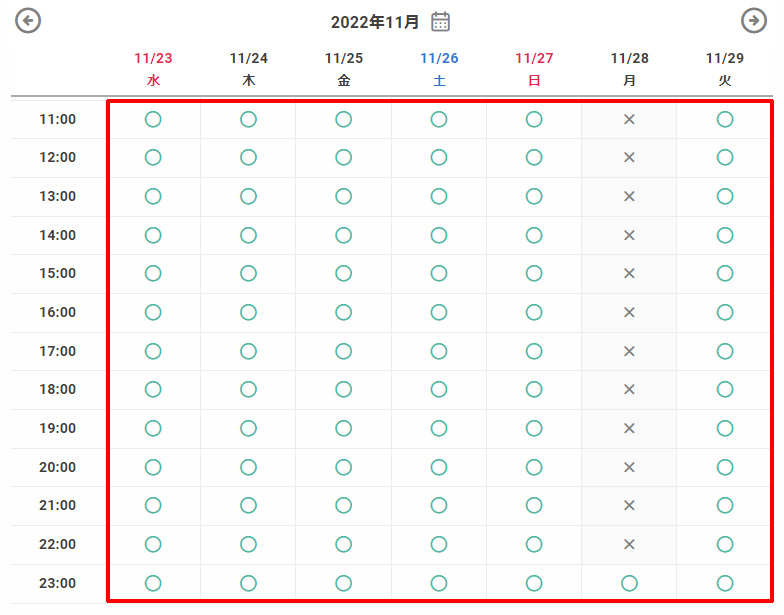This screenshot has width=784, height=615.
Task: Click the 11/27 Sunday column header
Action: [x=534, y=69]
